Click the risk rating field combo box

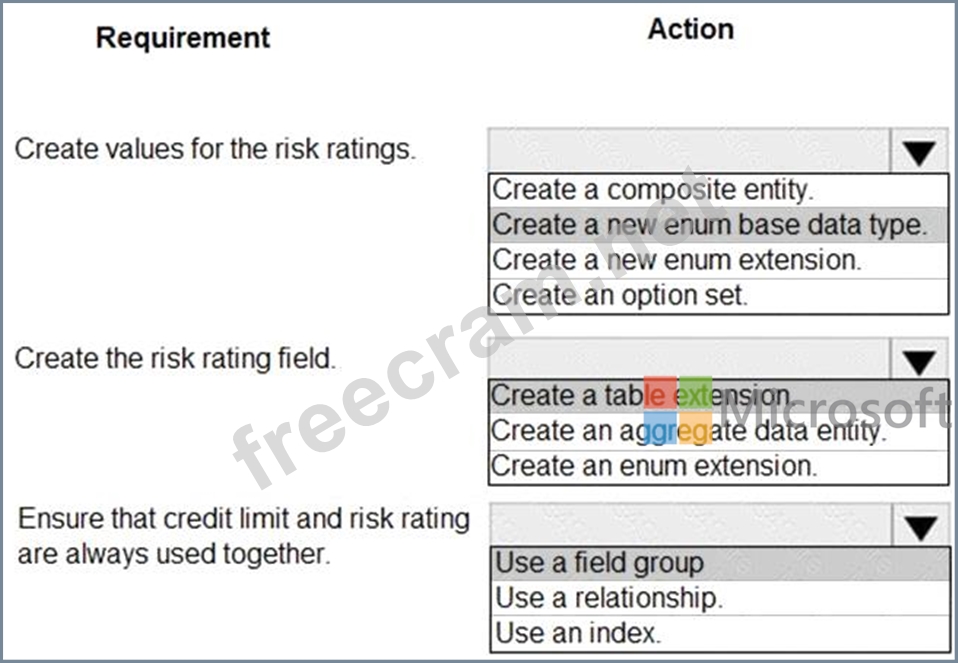[690, 360]
